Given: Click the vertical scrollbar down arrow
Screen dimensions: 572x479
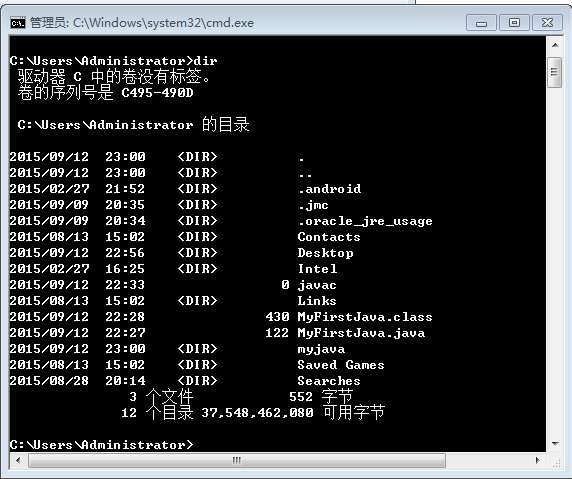Looking at the screenshot, I should pyautogui.click(x=555, y=444).
